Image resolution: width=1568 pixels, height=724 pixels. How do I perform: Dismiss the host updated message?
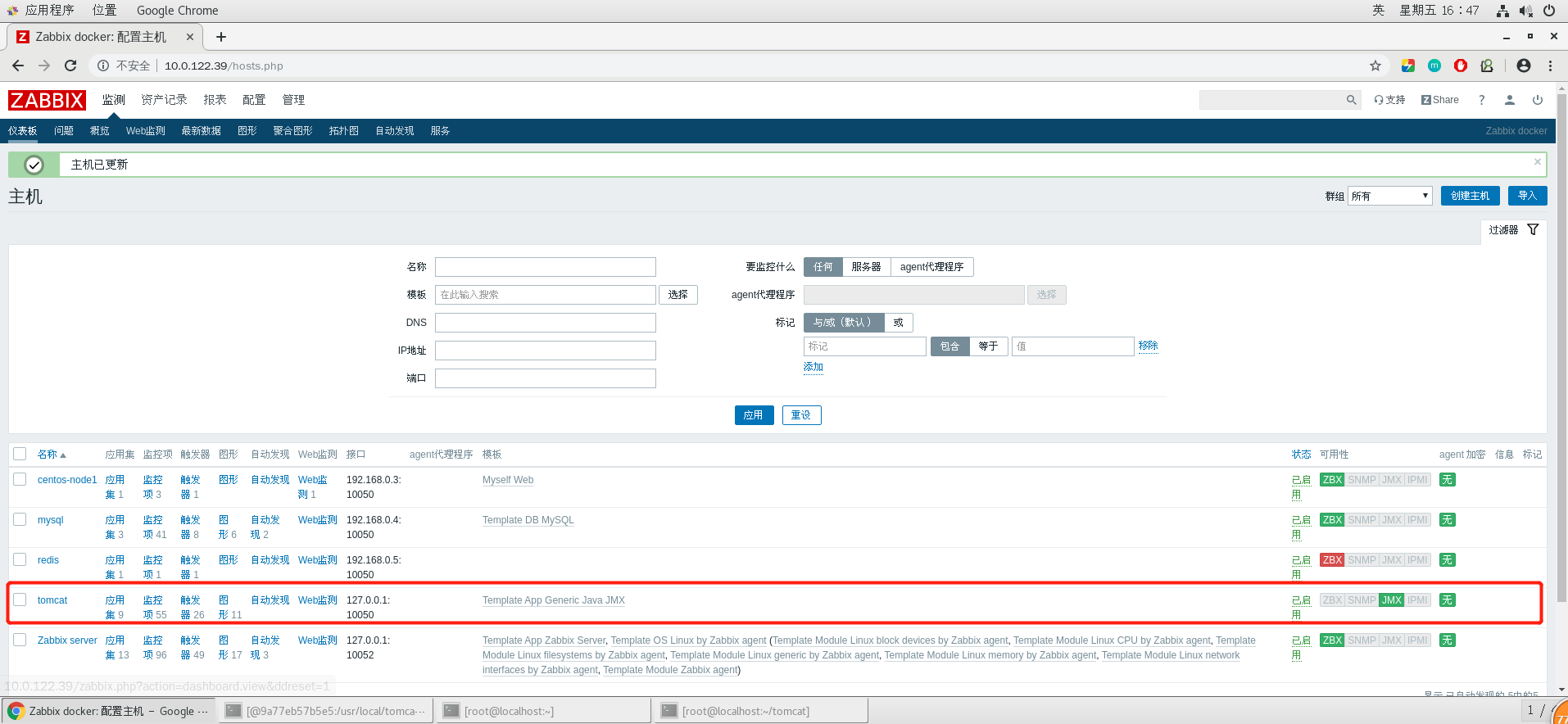pos(1538,162)
